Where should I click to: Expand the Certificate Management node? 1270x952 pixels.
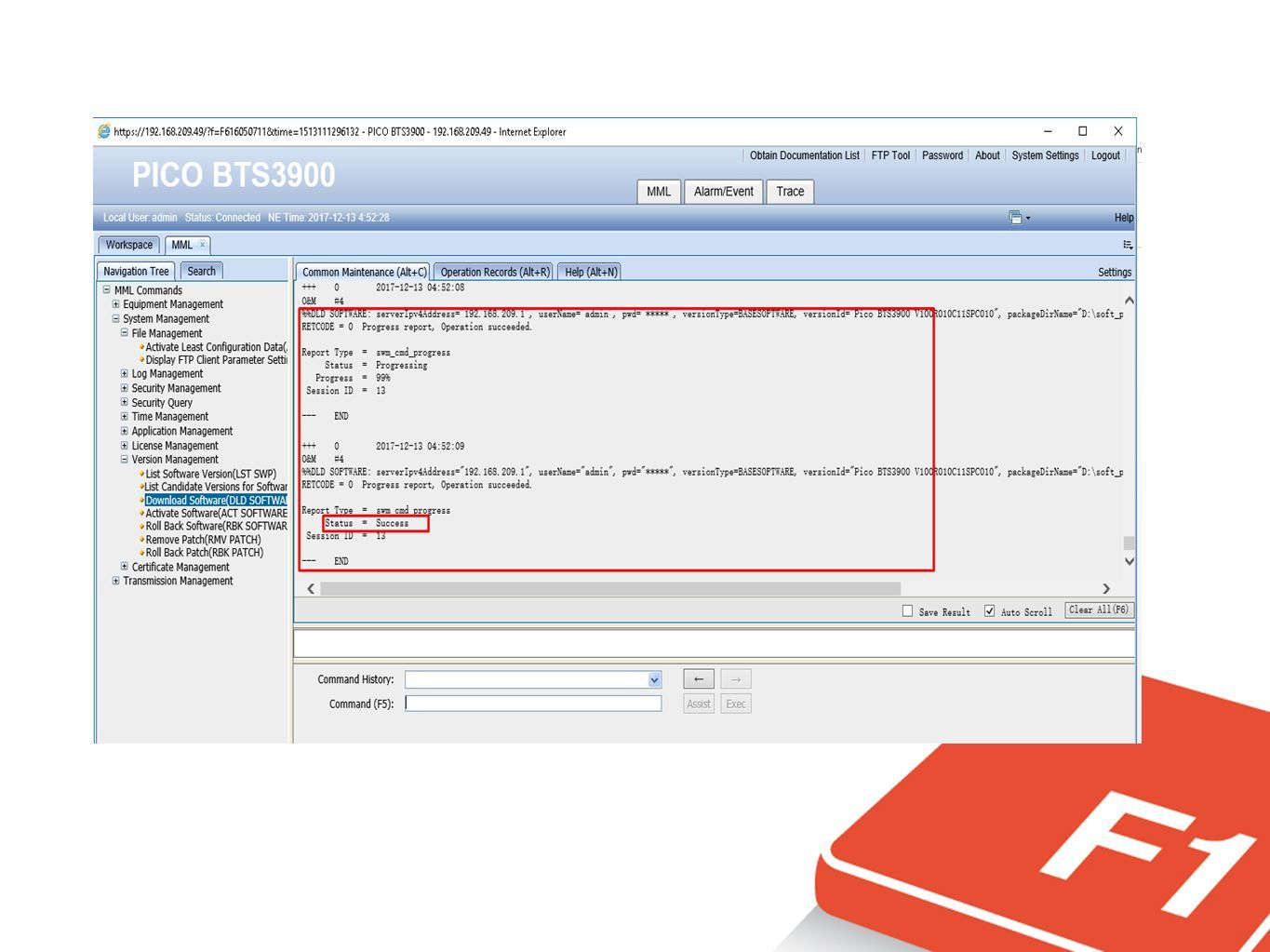tap(124, 566)
